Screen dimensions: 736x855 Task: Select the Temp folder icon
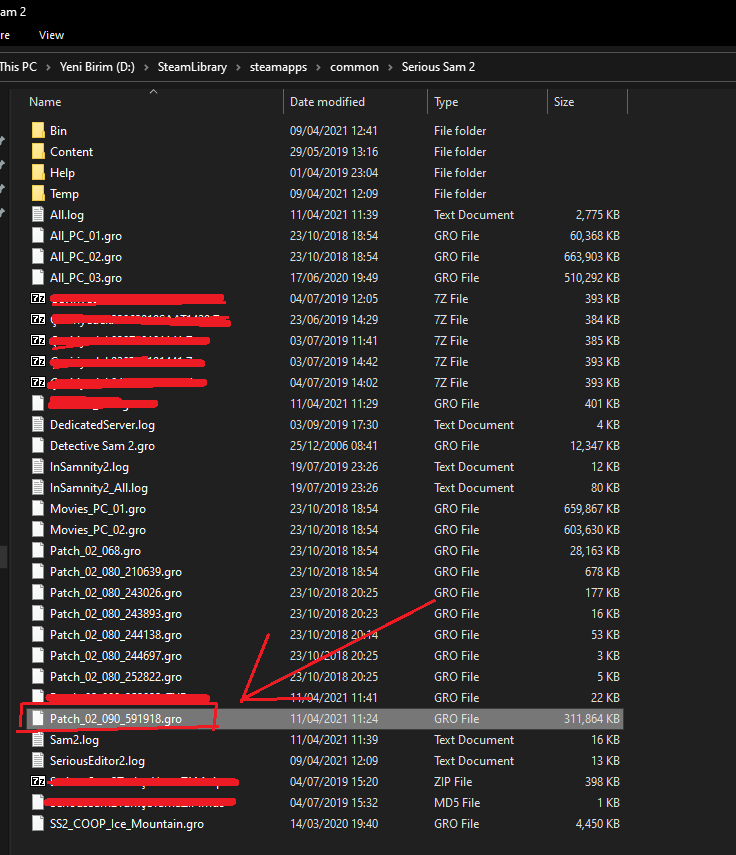pos(38,194)
